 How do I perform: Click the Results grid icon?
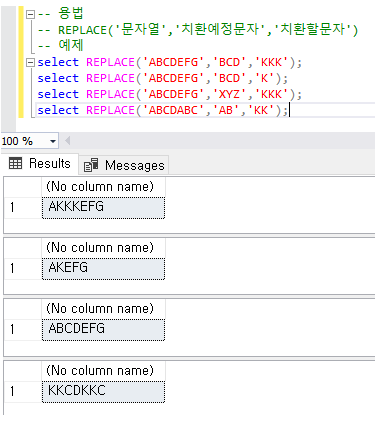click(x=15, y=164)
